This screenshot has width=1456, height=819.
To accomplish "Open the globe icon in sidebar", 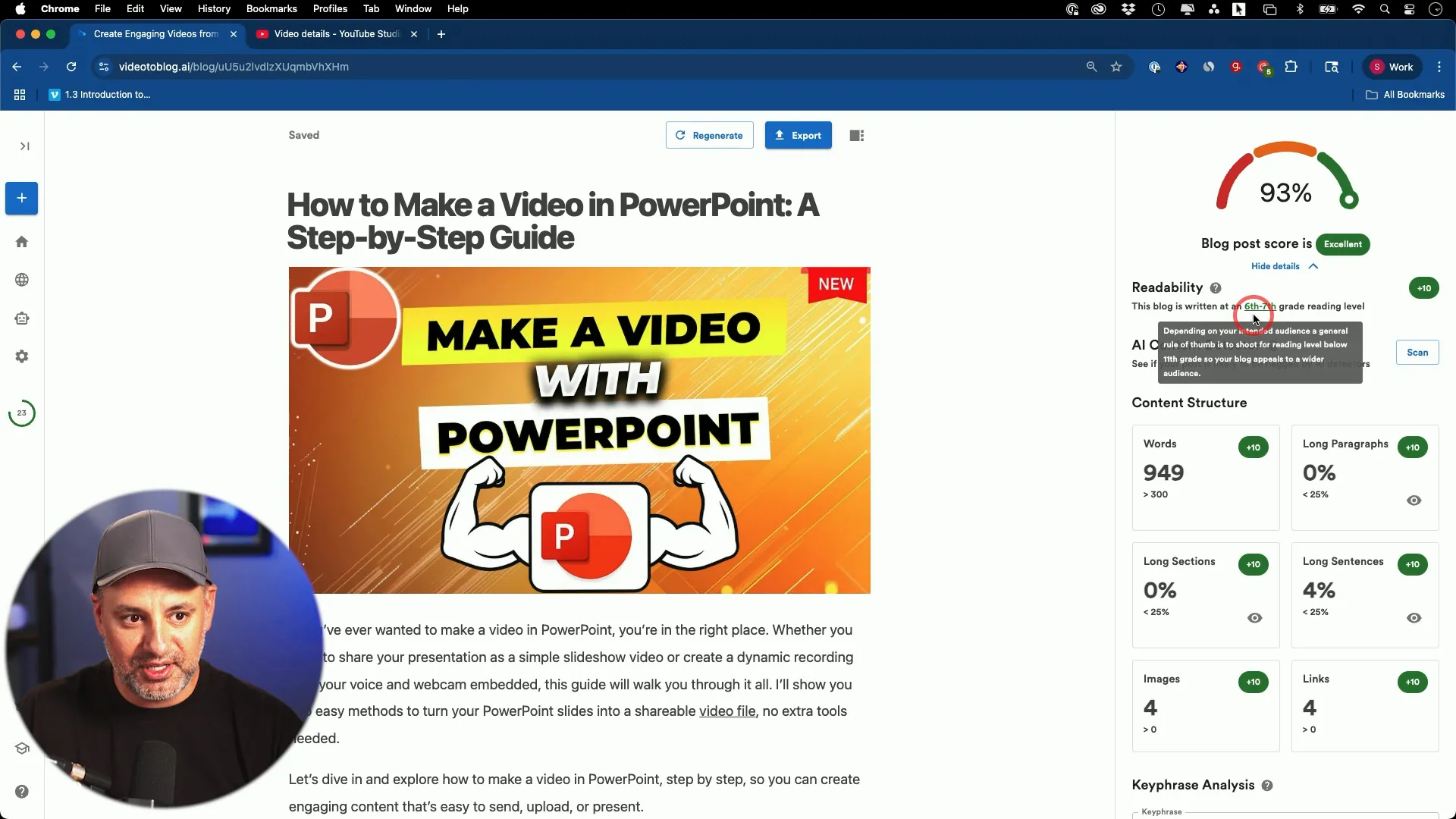I will [22, 280].
